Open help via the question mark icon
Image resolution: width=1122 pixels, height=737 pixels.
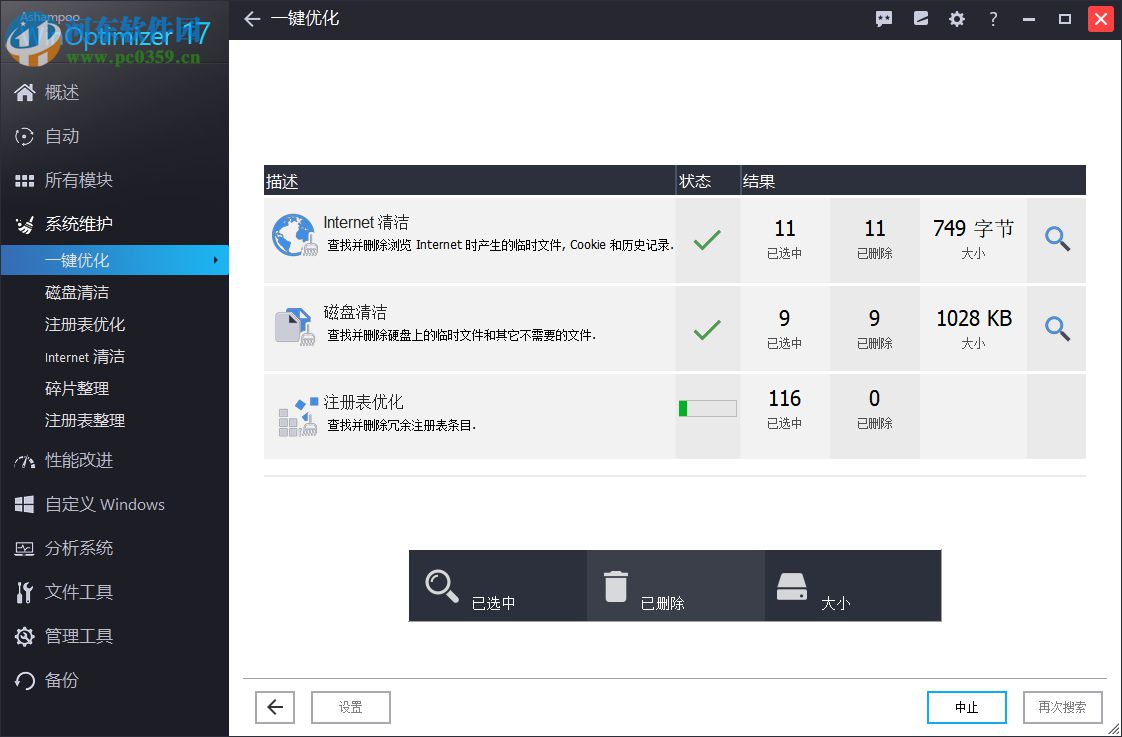click(992, 18)
